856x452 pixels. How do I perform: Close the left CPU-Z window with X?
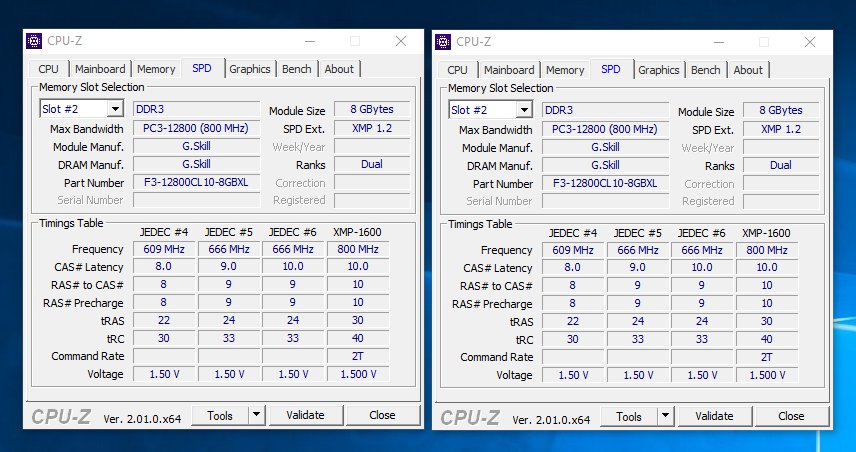pos(401,41)
